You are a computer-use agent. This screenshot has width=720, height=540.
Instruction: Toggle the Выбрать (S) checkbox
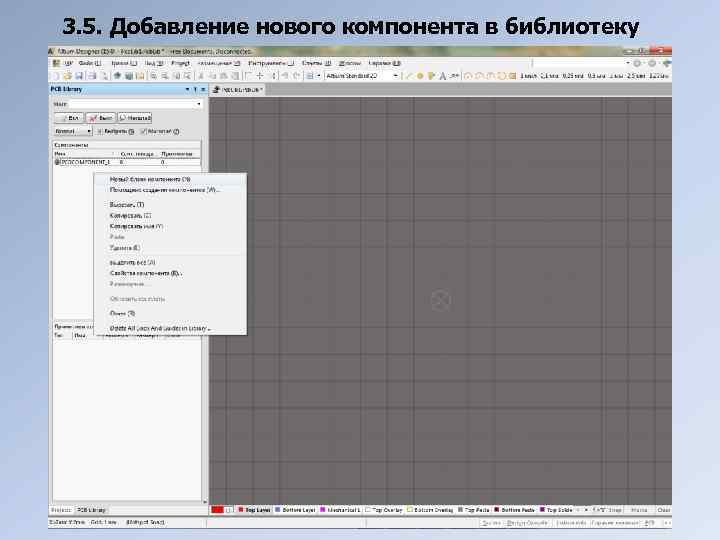pos(100,131)
